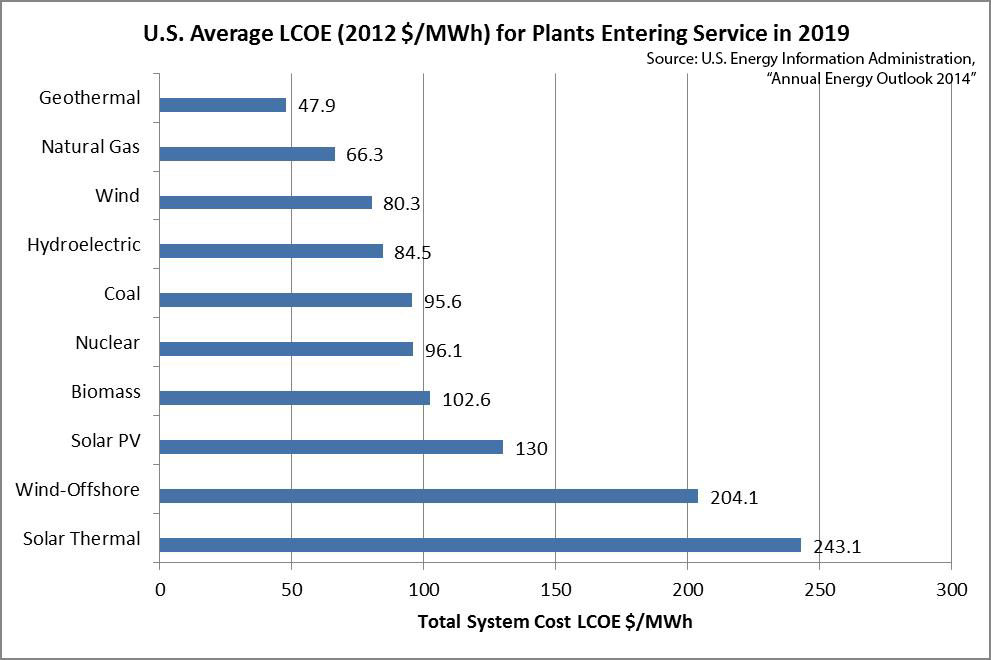Click the data label '96.1'
991x660 pixels.
[444, 351]
